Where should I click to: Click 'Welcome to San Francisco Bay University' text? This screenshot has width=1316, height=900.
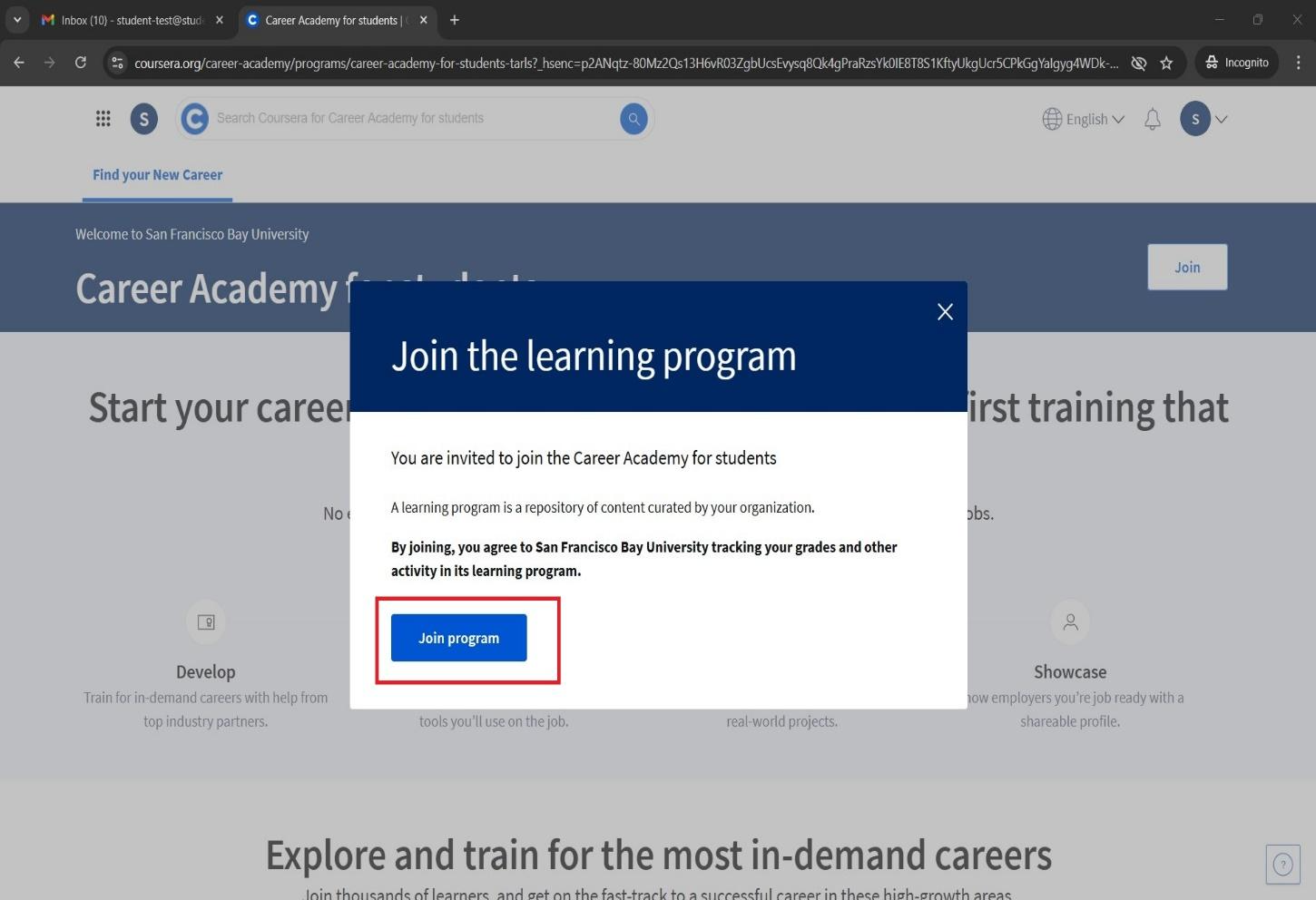tap(192, 234)
